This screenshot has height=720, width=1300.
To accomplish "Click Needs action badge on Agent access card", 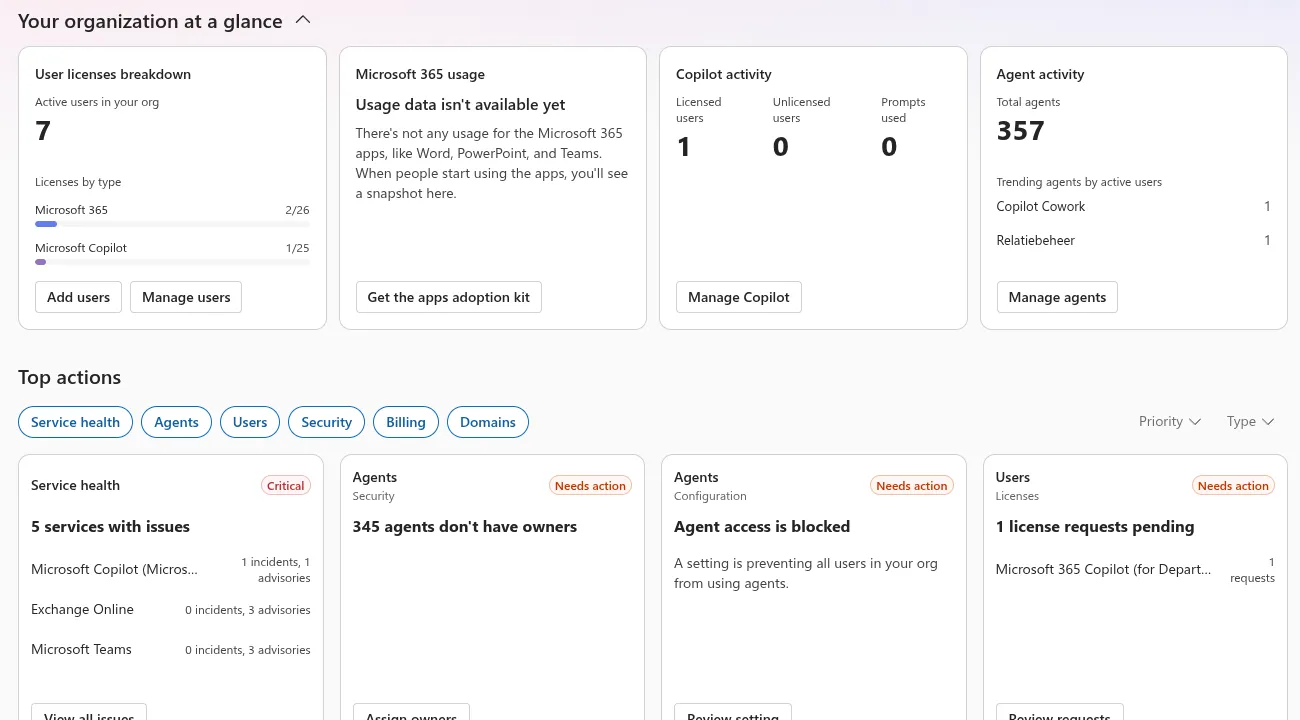I will (912, 486).
